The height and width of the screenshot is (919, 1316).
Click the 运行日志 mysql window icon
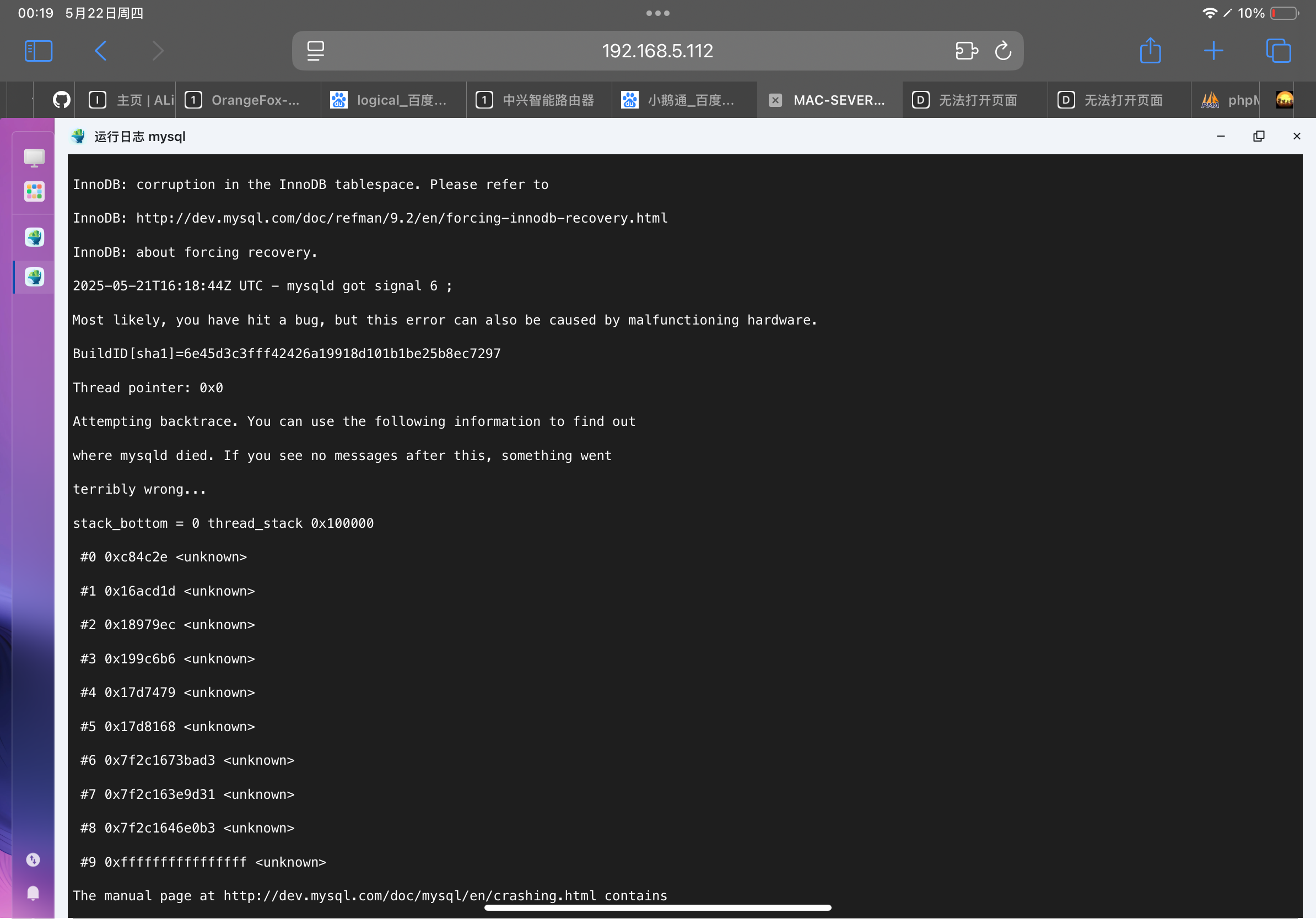click(78, 136)
